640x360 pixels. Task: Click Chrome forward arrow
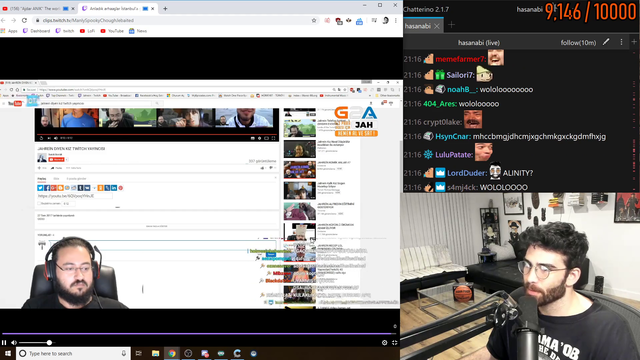click(x=13, y=20)
